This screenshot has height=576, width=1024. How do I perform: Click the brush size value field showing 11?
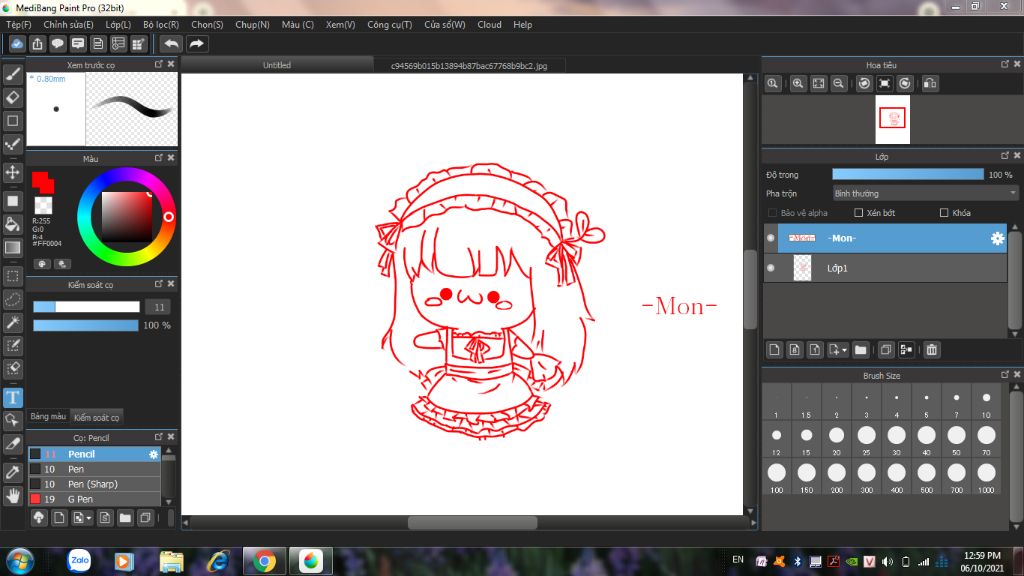point(159,307)
